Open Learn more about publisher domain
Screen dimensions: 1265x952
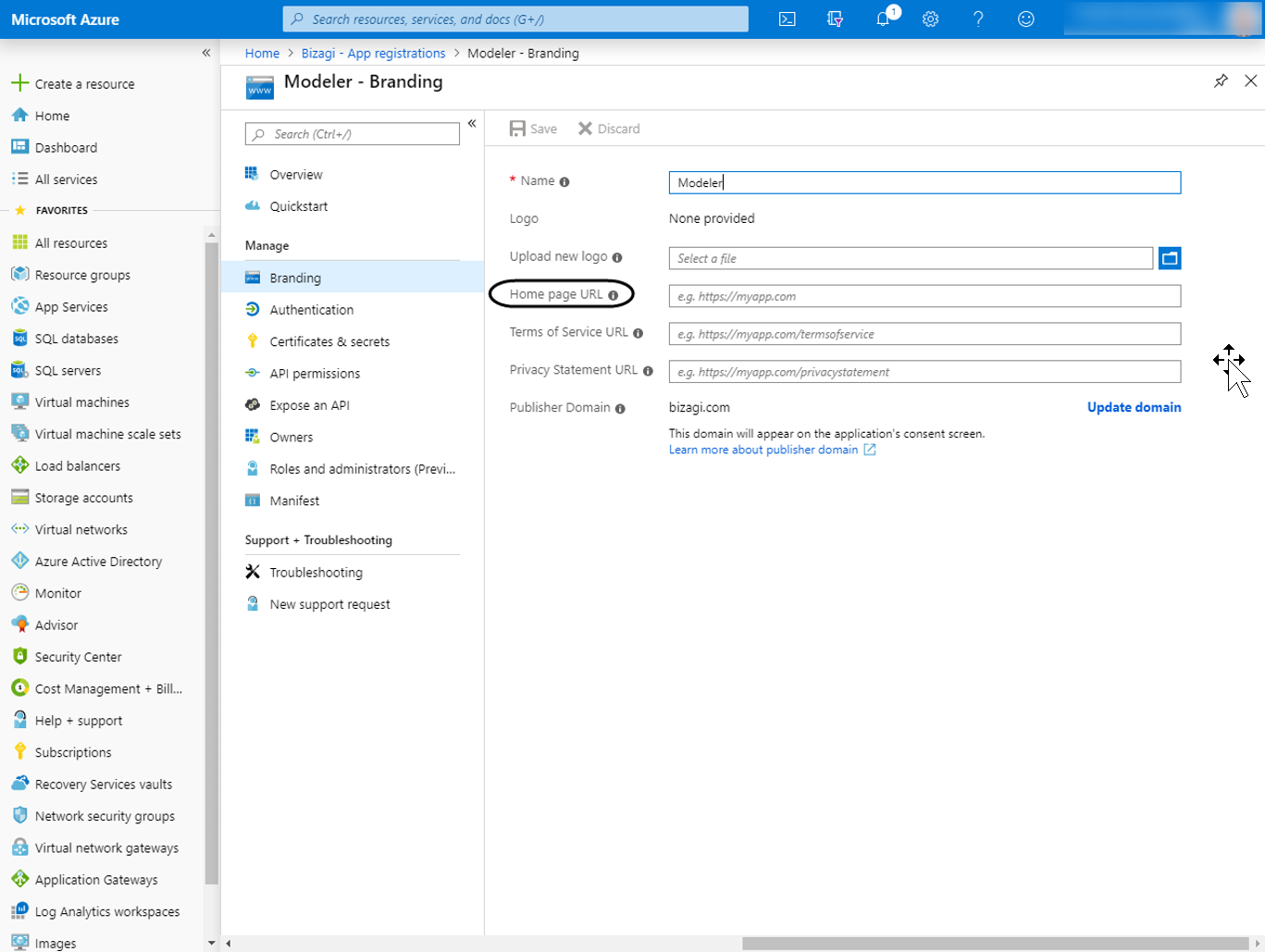click(x=772, y=450)
